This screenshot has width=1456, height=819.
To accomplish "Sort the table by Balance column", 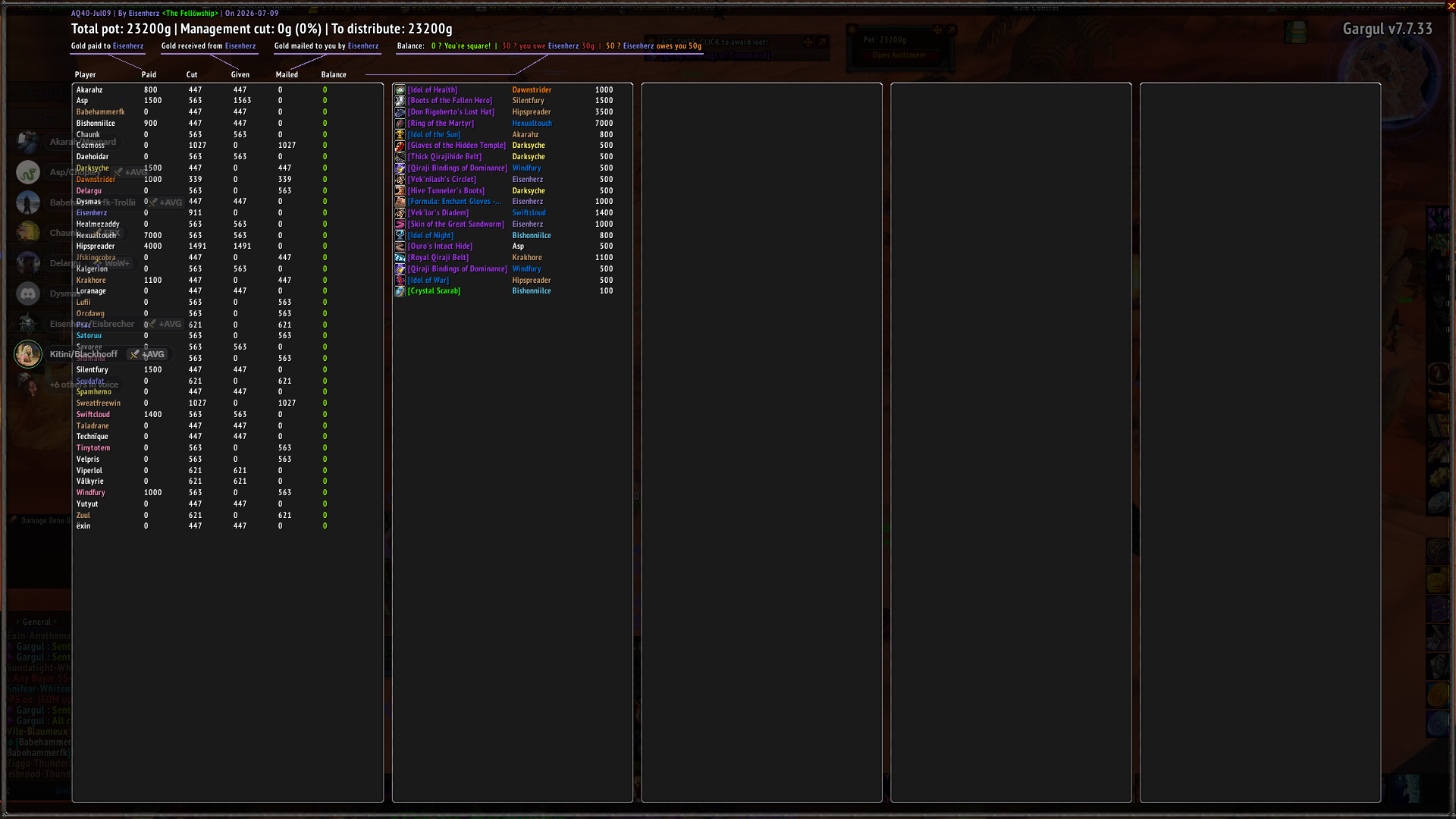I will point(334,75).
